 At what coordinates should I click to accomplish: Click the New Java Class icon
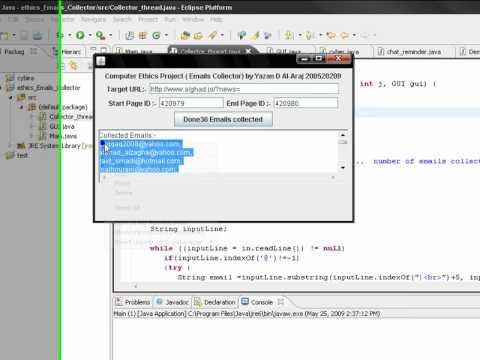tap(156, 35)
